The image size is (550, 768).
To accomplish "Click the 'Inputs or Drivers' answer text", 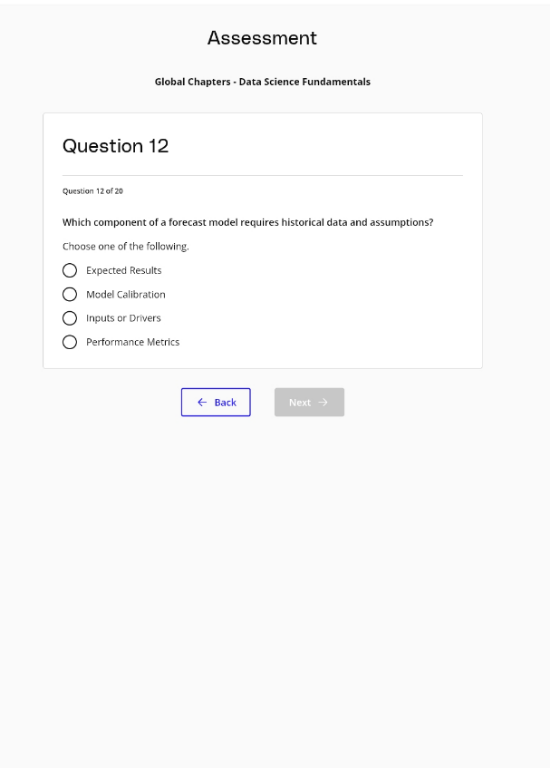I will pyautogui.click(x=123, y=318).
